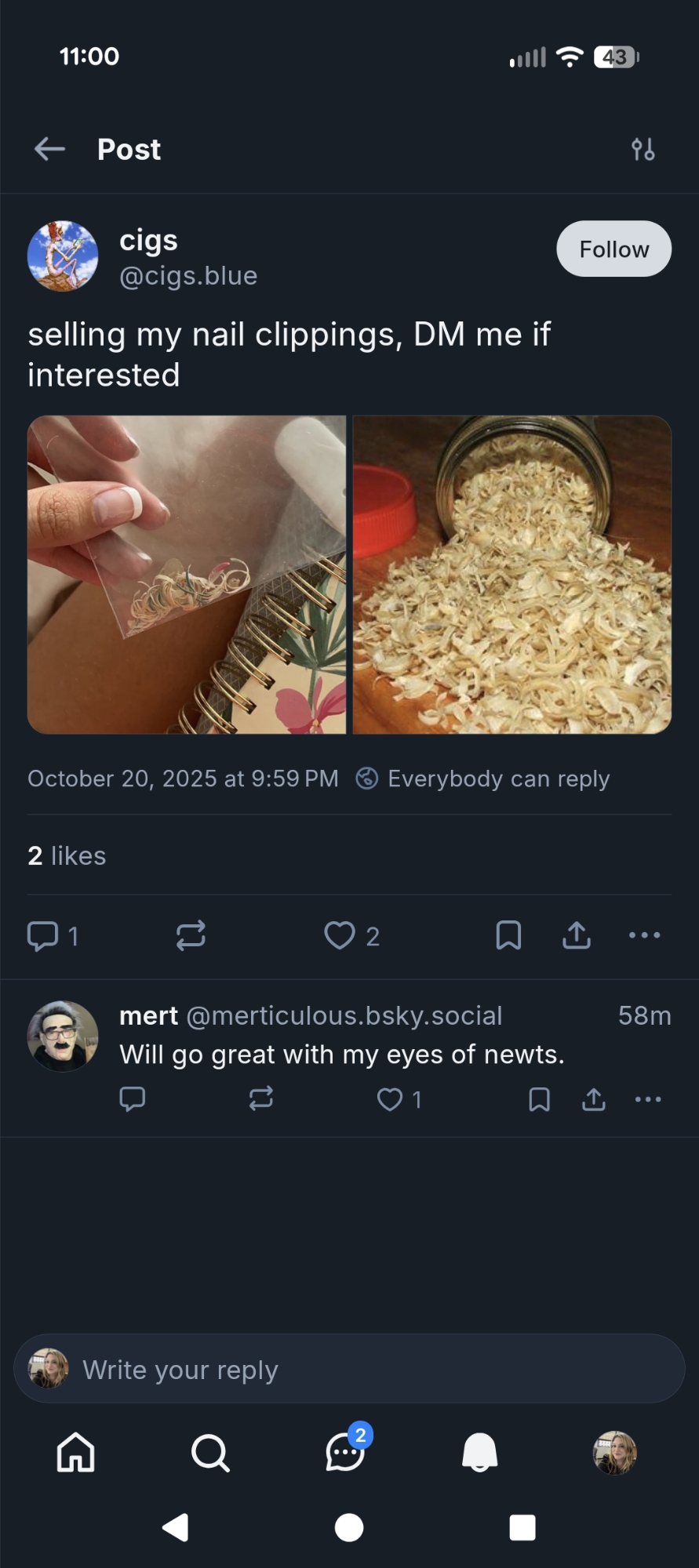Open more options on mert's reply
The width and height of the screenshot is (699, 1568).
click(x=648, y=1099)
